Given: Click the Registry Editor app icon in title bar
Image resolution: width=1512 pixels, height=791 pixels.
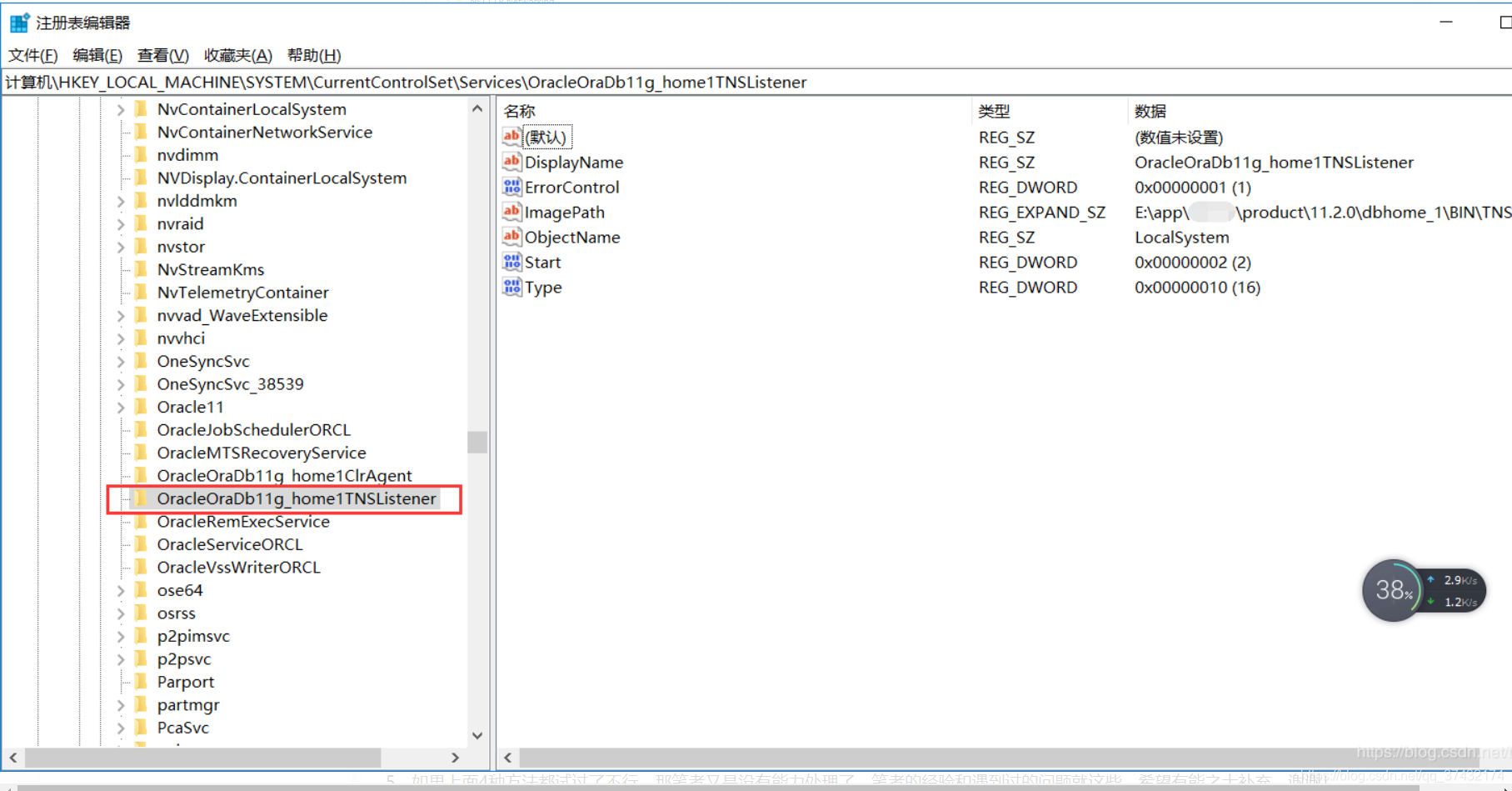Looking at the screenshot, I should coord(19,23).
